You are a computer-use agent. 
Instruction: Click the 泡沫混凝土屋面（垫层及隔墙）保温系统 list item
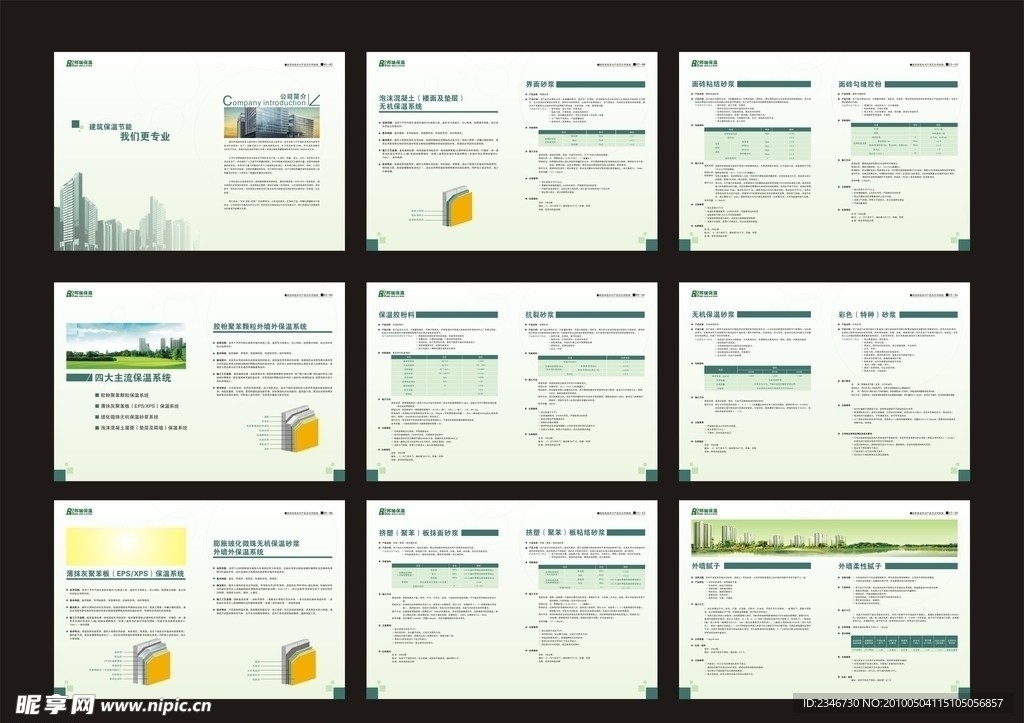[x=140, y=428]
